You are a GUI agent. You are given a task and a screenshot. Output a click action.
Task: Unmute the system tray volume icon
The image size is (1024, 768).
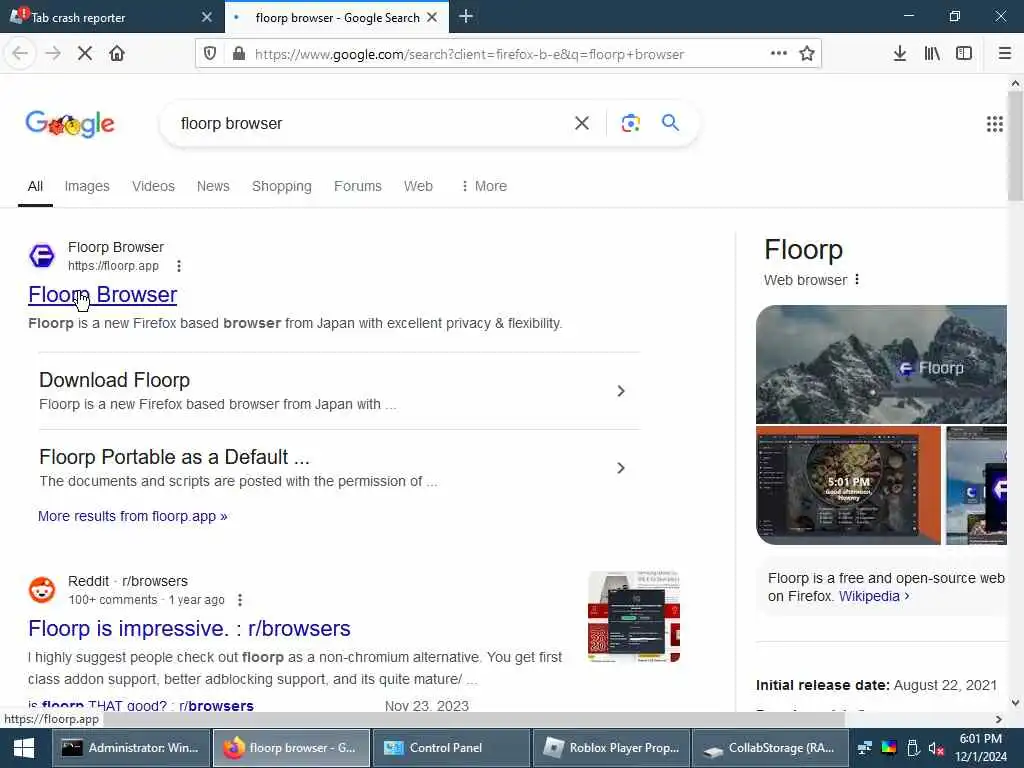click(x=936, y=748)
